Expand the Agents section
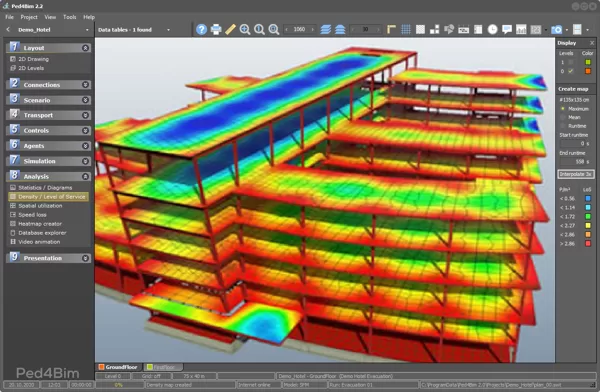The width and height of the screenshot is (600, 392). [85, 146]
